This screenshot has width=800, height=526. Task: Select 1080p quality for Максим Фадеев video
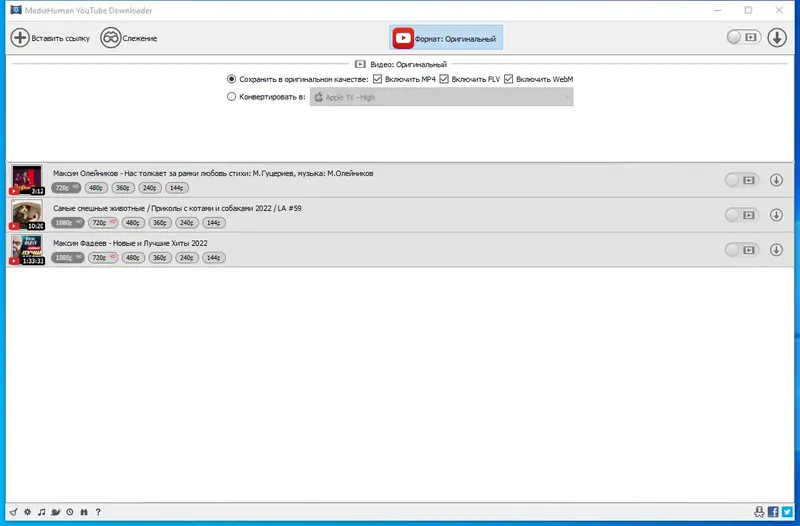pos(68,258)
